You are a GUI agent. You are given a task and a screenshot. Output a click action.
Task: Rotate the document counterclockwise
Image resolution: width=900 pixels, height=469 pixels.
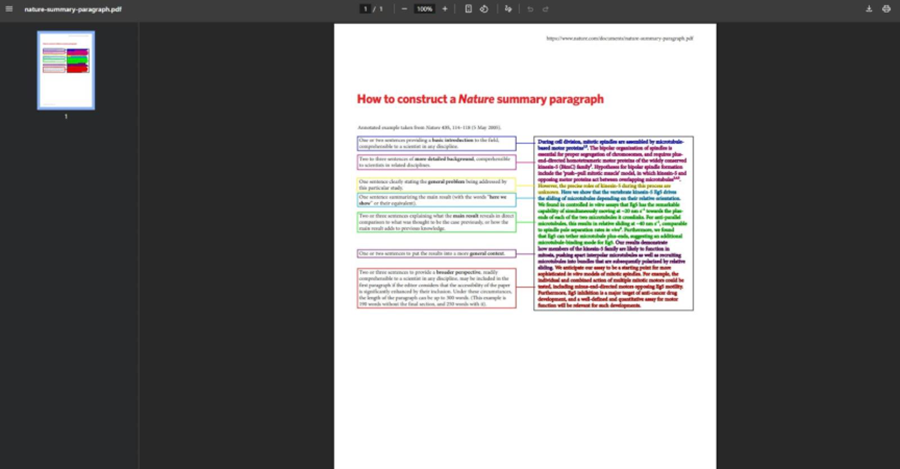click(x=484, y=9)
